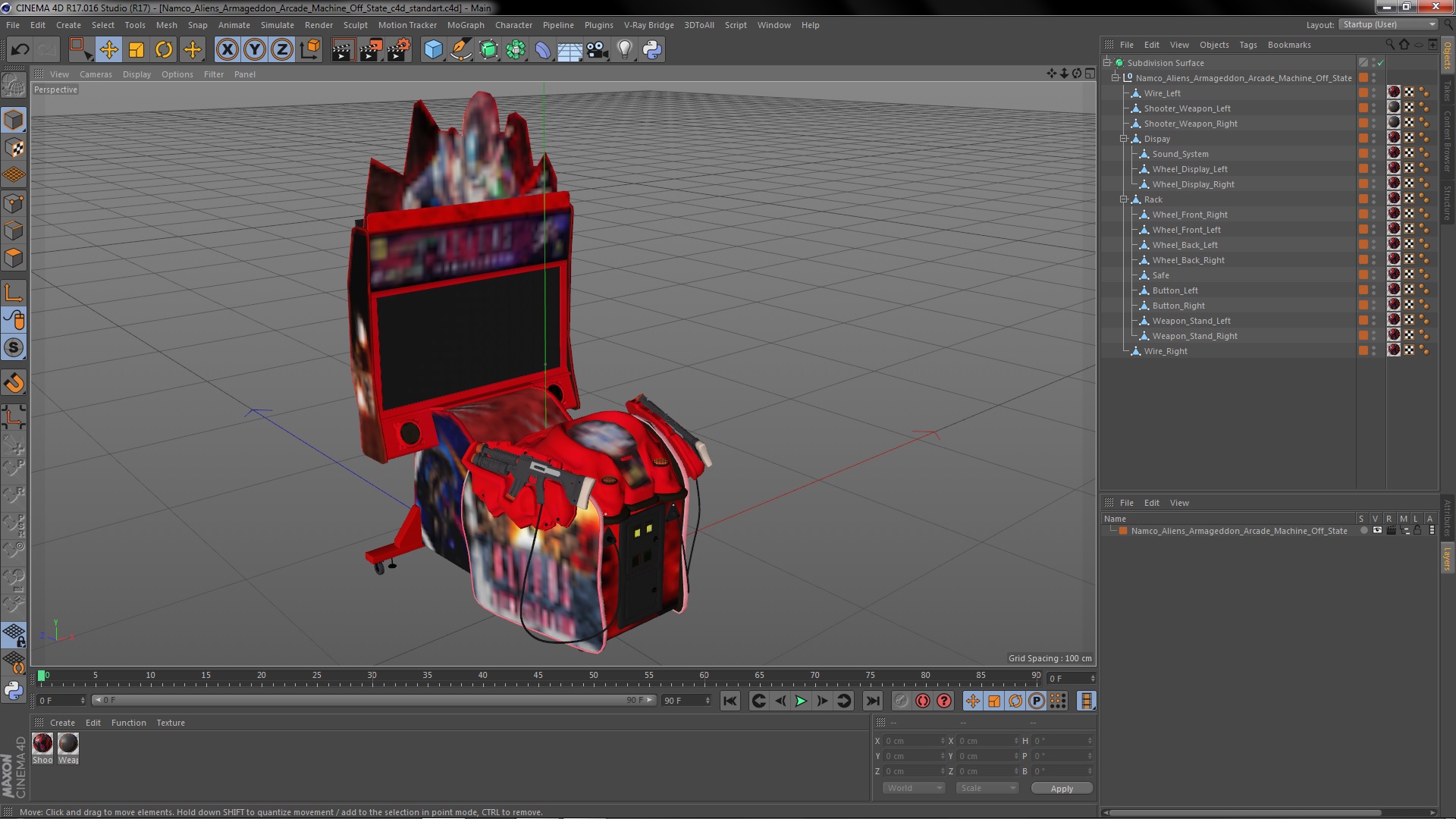The image size is (1456, 819).
Task: Click Make Editable icon in left palette
Action: (14, 85)
